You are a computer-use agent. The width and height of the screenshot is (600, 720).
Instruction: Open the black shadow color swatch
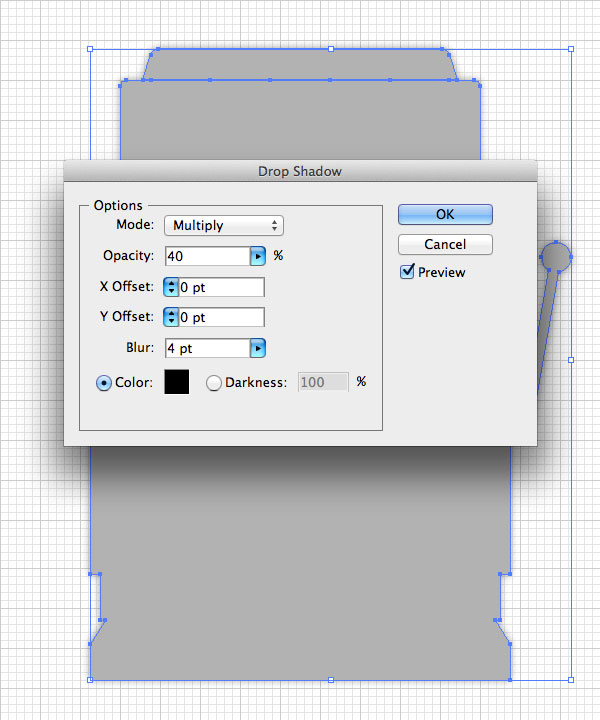pyautogui.click(x=177, y=382)
